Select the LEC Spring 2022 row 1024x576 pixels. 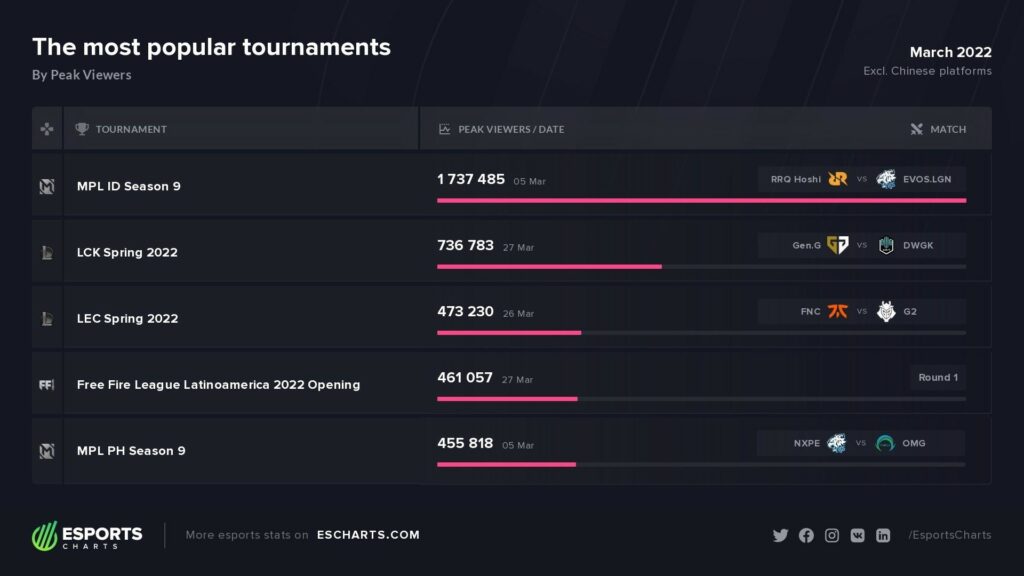point(511,317)
